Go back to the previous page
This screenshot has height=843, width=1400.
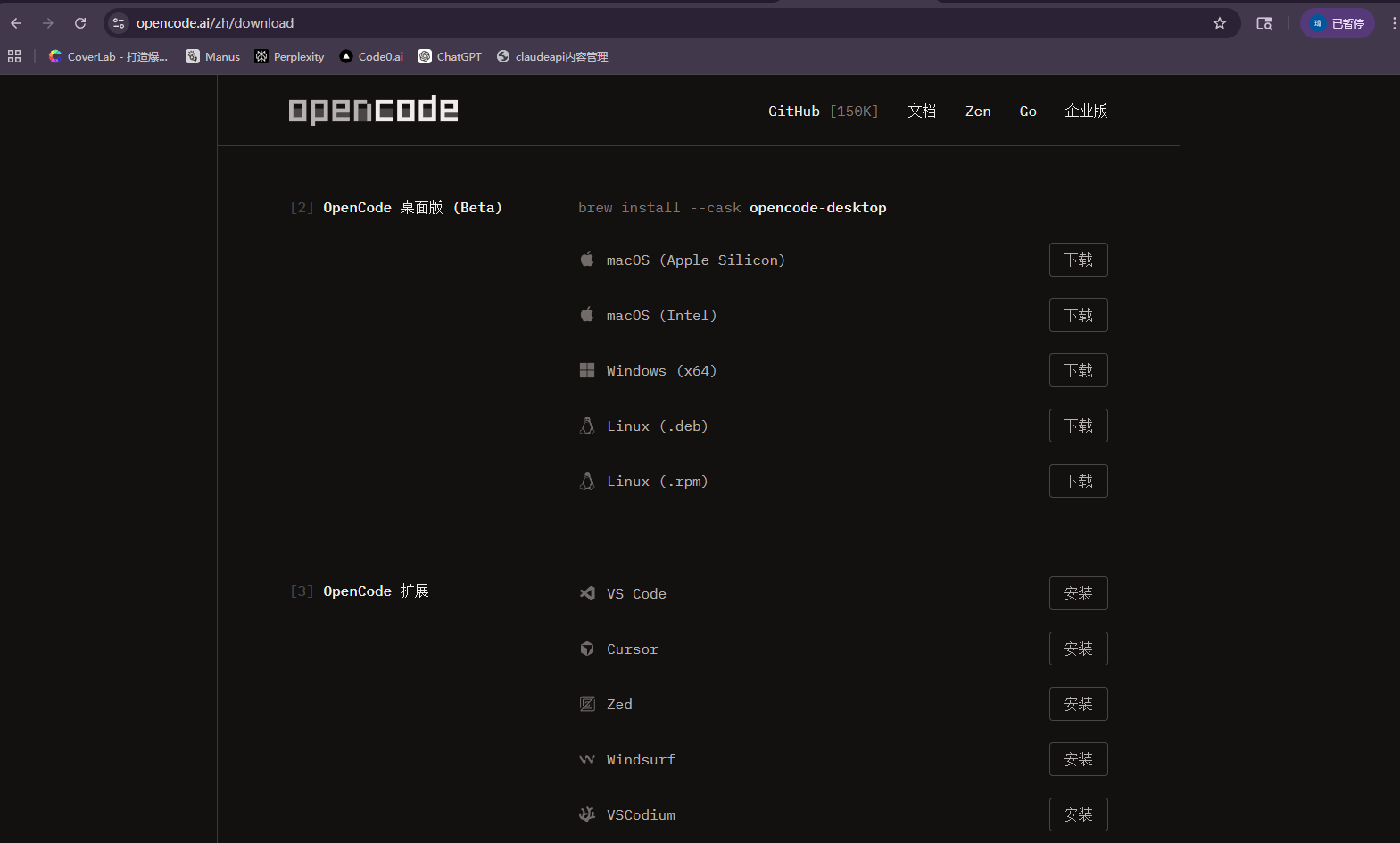point(16,23)
